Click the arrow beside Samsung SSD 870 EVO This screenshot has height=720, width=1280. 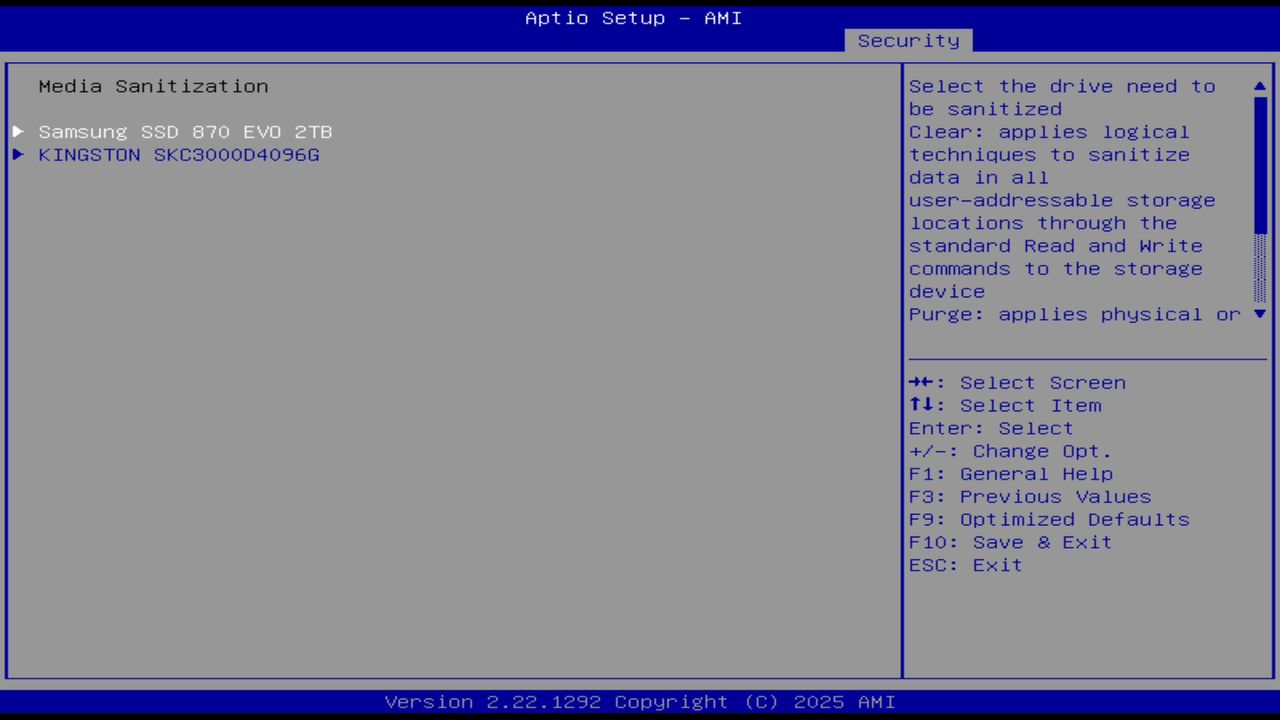(18, 132)
